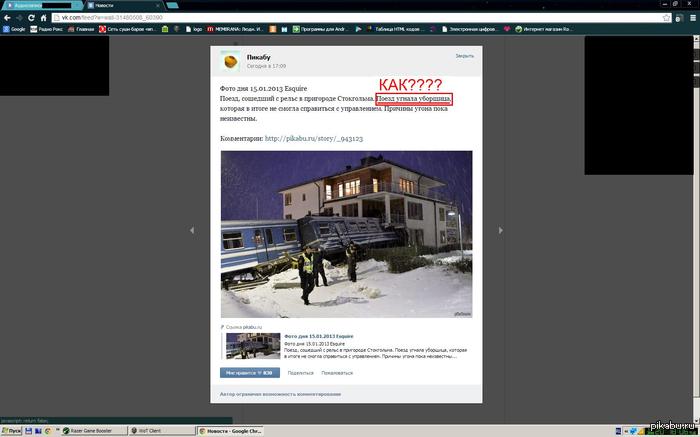Go to next photo with right arrow
The width and height of the screenshot is (700, 437).
(502, 229)
